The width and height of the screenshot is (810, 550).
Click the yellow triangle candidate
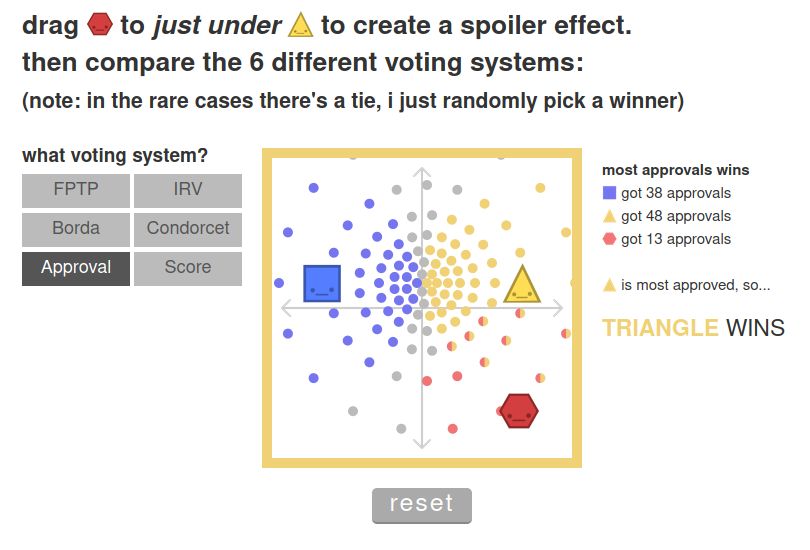[x=521, y=285]
